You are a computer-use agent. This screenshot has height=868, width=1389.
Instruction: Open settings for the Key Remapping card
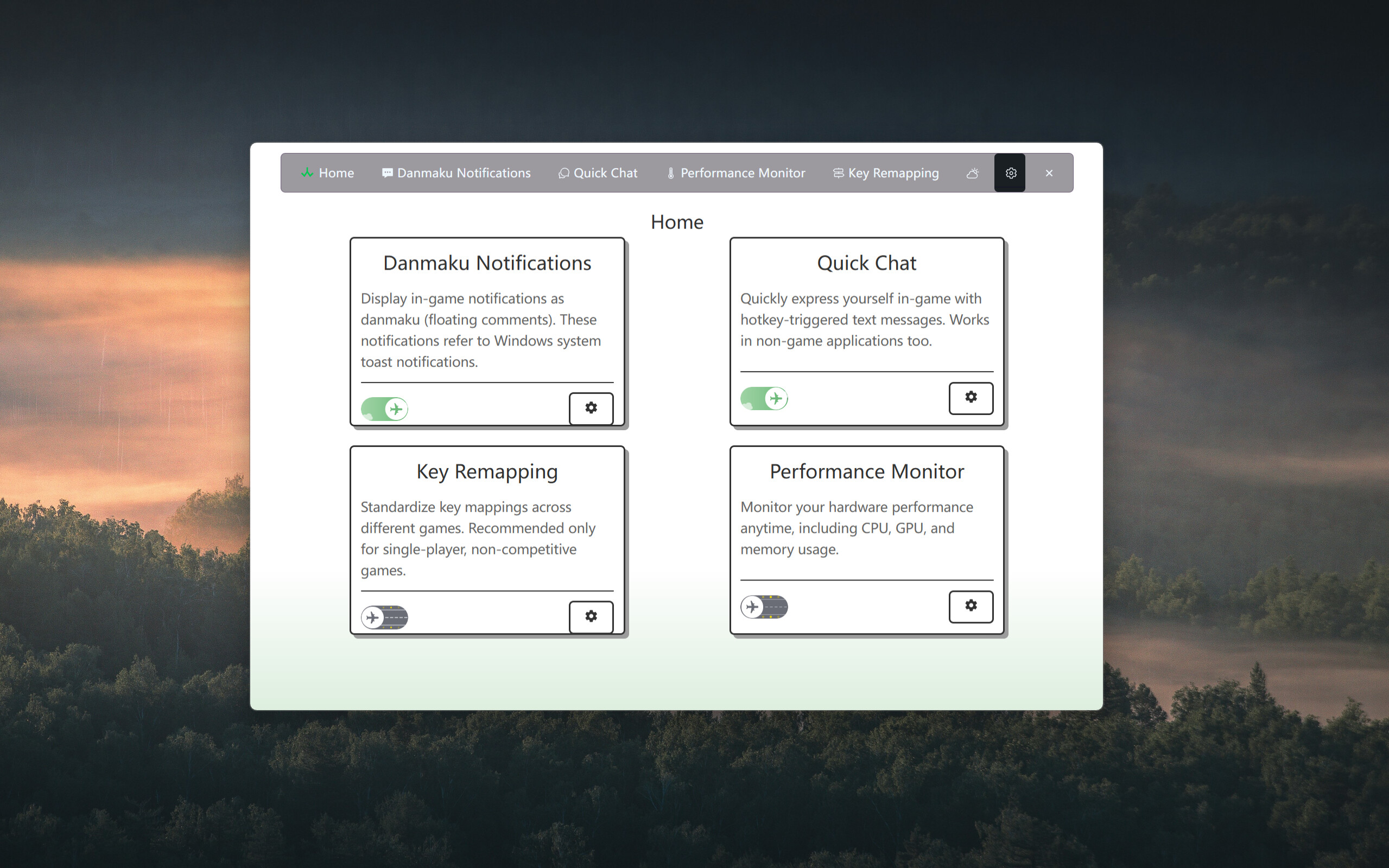click(591, 617)
